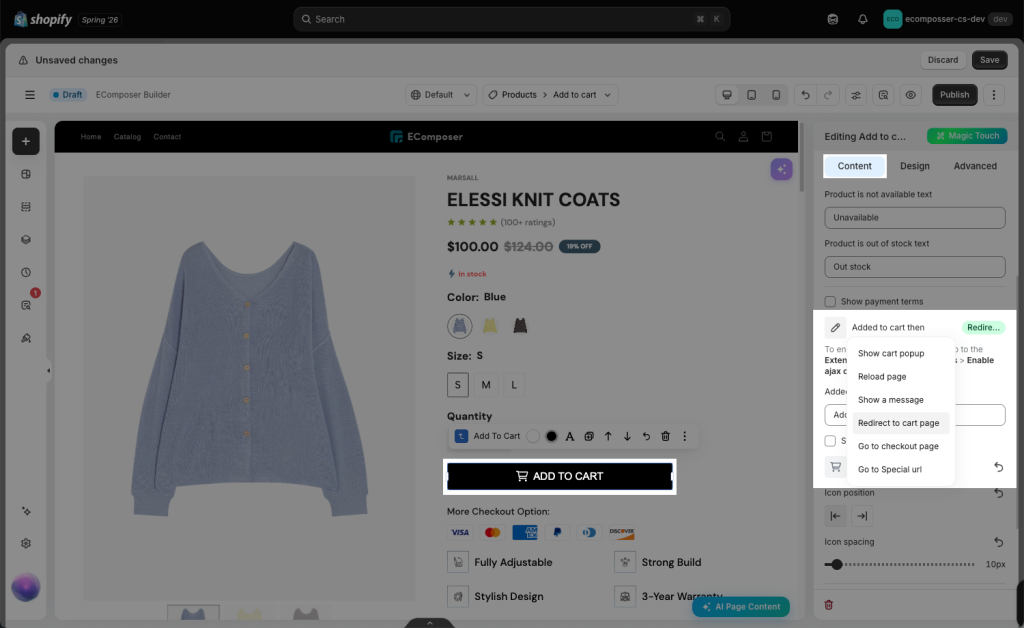1024x628 pixels.
Task: Click the AI Page Content button
Action: pos(741,606)
